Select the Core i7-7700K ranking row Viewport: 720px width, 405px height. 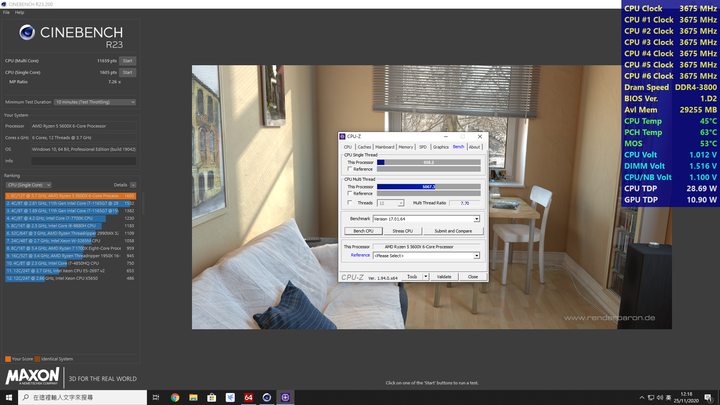tap(71, 218)
